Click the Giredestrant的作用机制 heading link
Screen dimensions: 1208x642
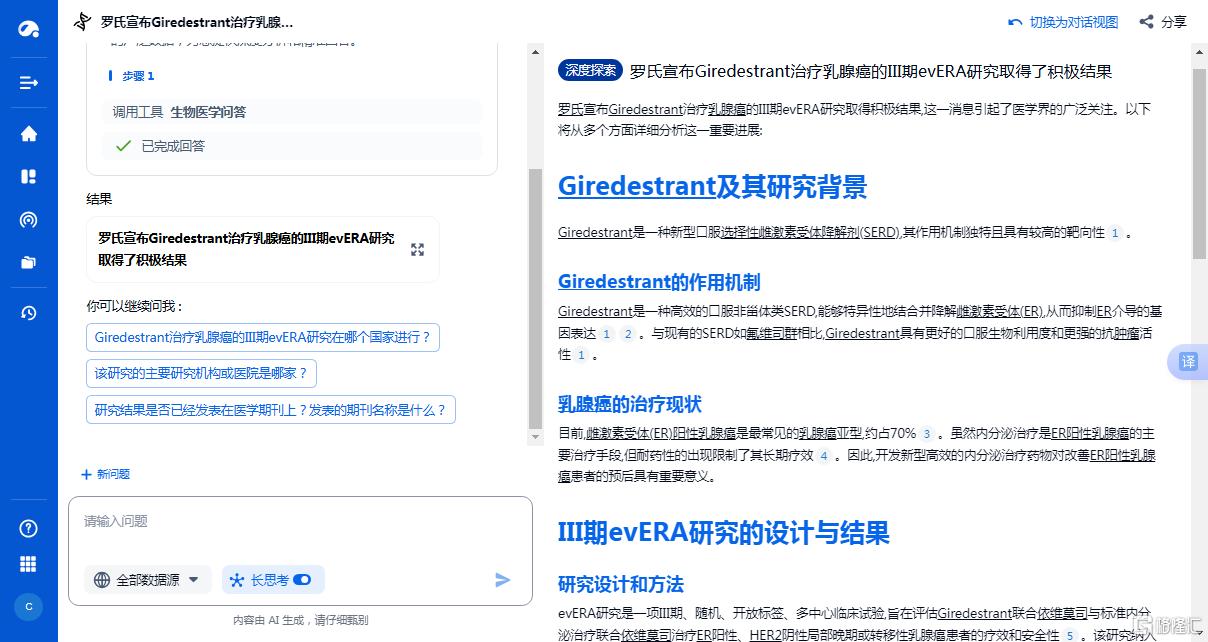click(x=659, y=282)
